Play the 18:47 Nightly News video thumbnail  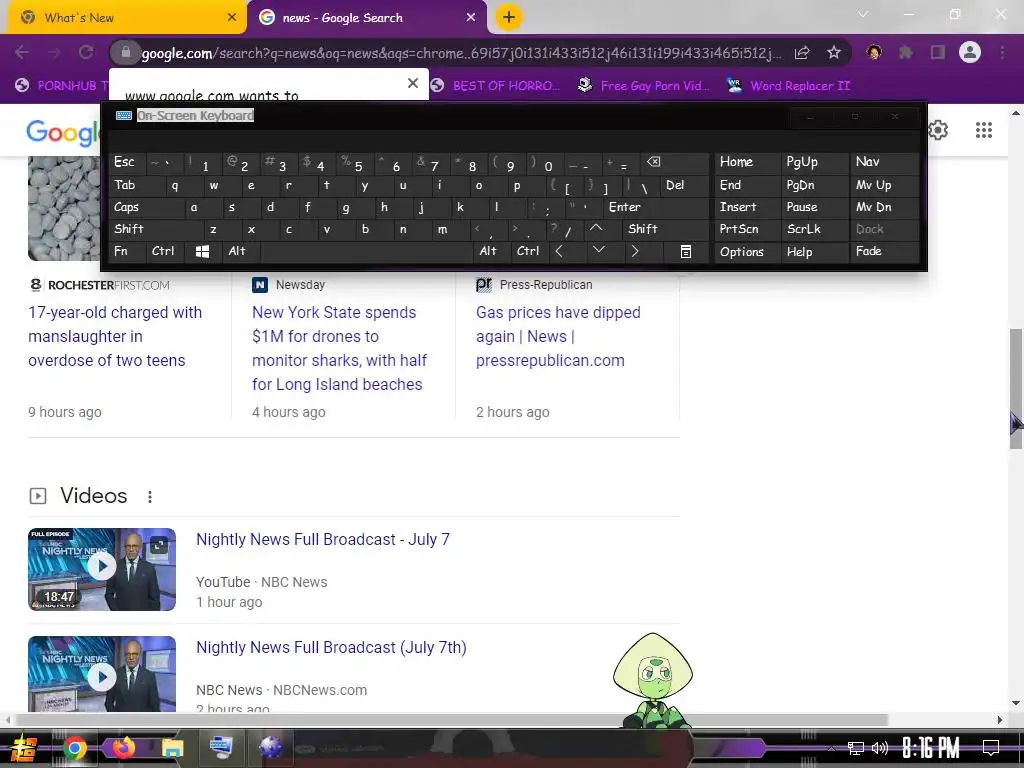coord(102,569)
